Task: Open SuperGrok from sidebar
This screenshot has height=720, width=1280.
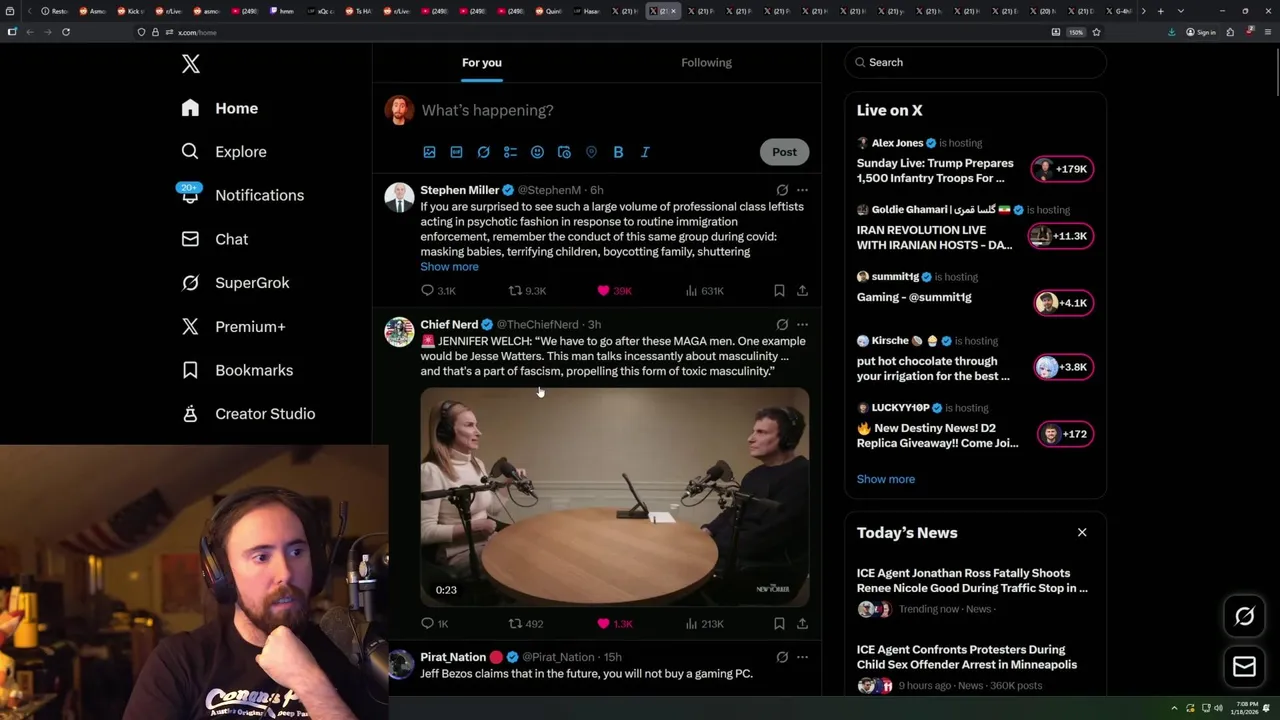Action: pyautogui.click(x=236, y=283)
